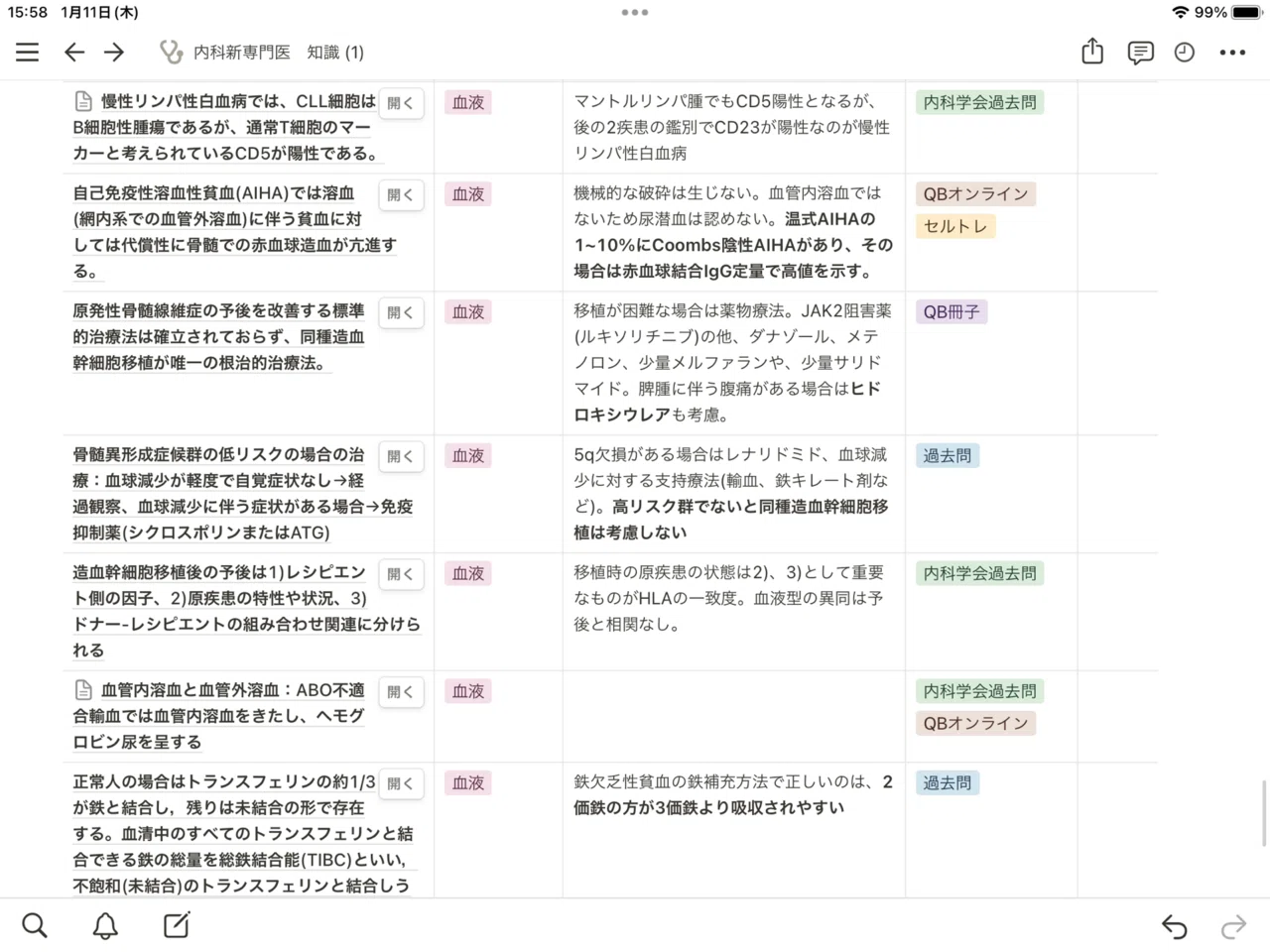Click note starting 5q欠損がある場合はレナリドミド

coord(731,493)
